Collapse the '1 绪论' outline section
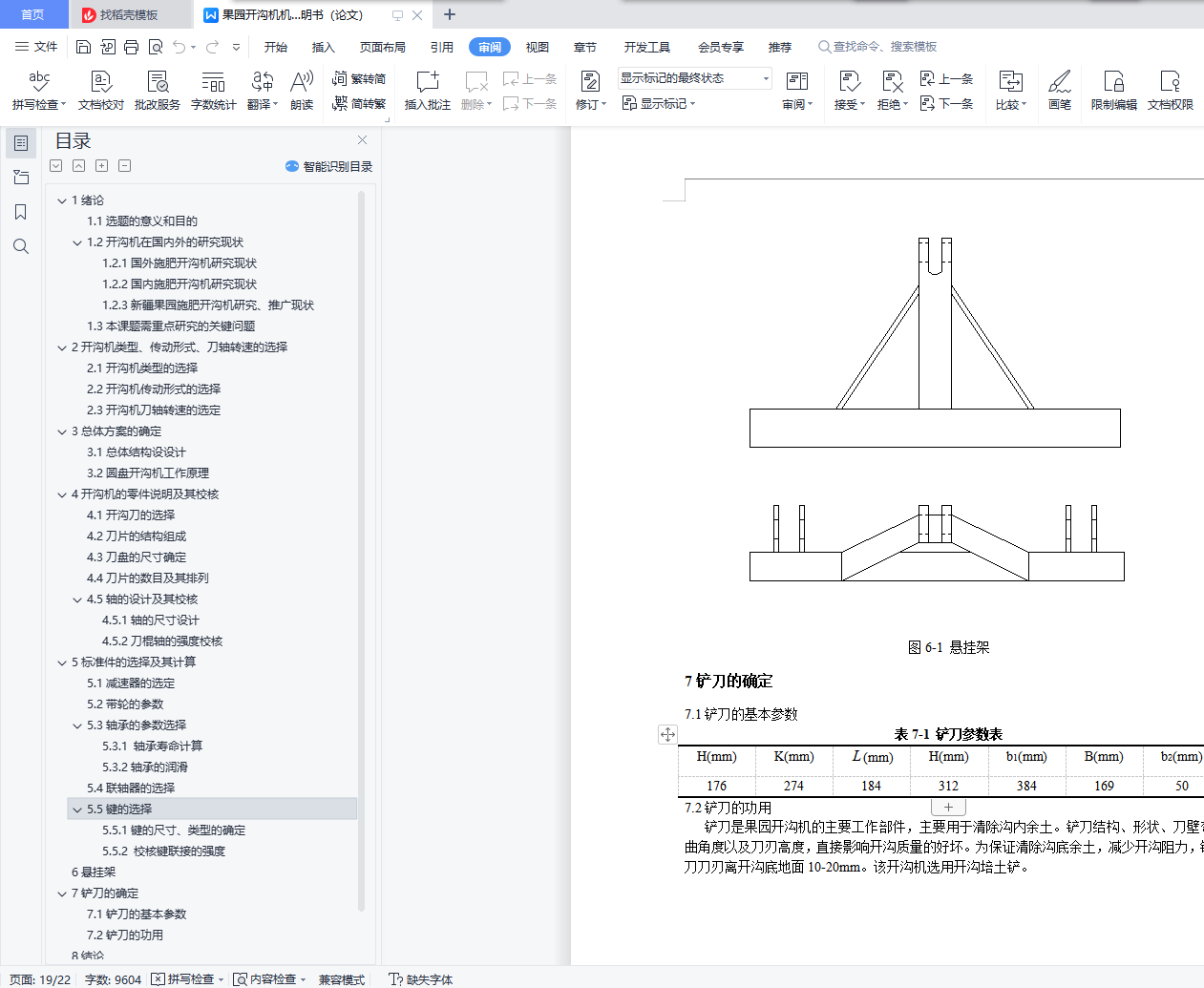Viewport: 1204px width, 988px height. tap(62, 200)
